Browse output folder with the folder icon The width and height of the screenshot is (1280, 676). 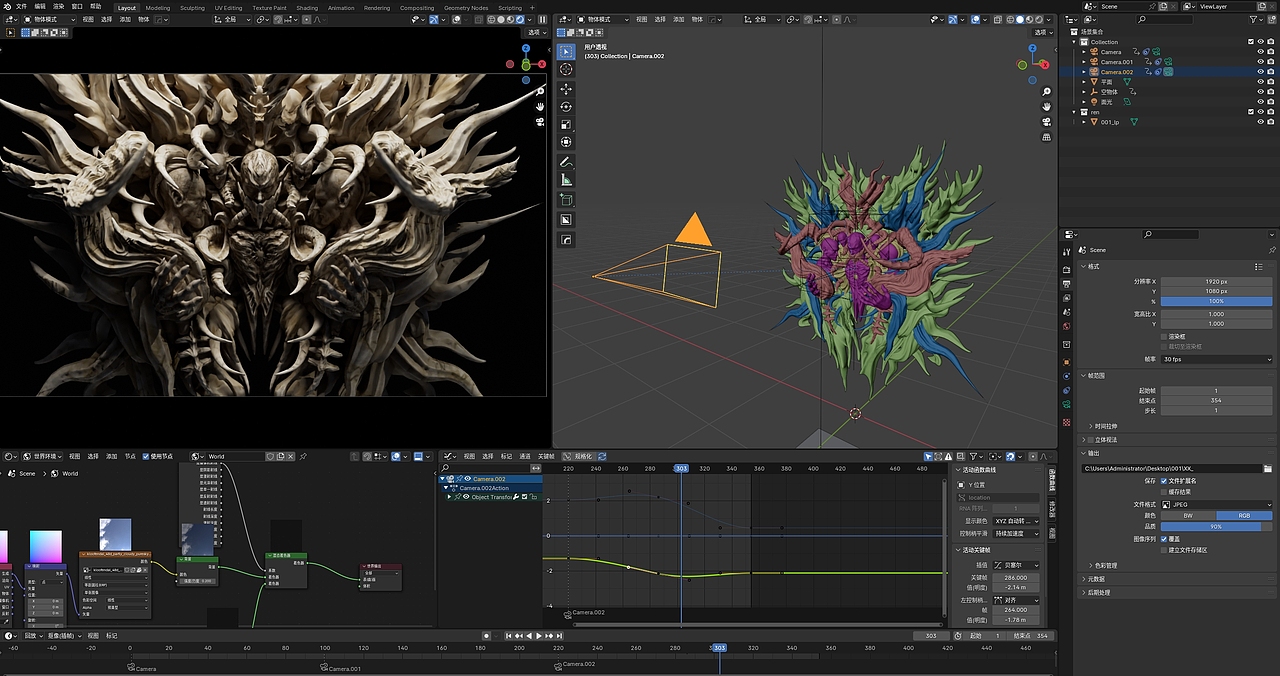[1269, 468]
